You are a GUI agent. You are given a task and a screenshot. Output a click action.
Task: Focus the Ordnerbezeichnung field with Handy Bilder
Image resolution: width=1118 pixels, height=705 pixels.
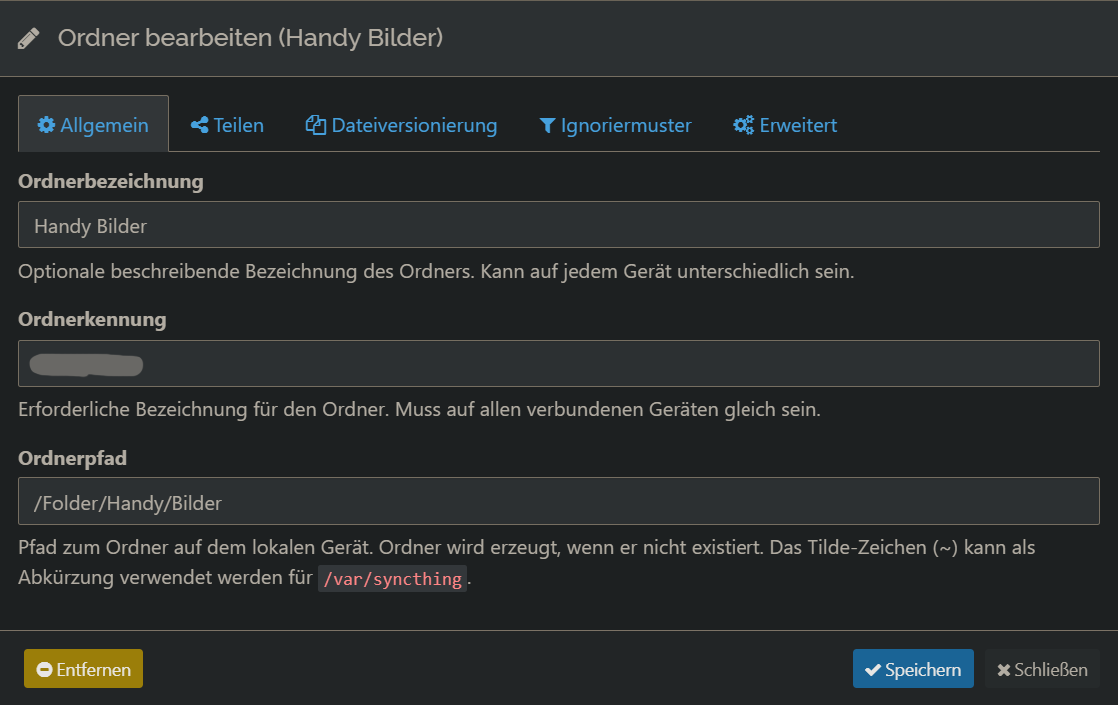pos(559,225)
